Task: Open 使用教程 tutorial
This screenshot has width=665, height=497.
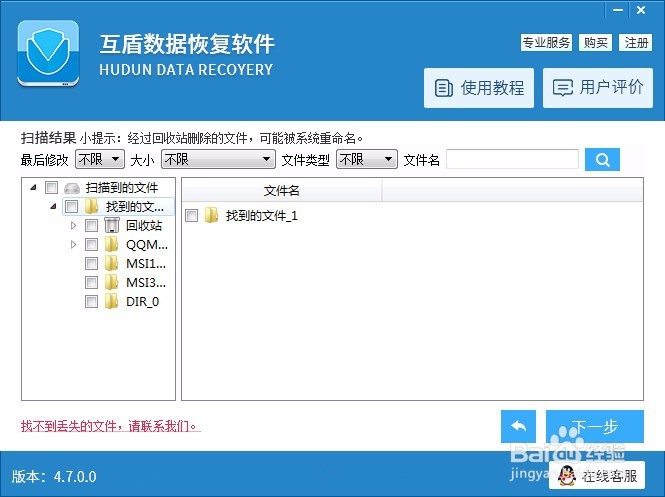Action: [x=479, y=88]
